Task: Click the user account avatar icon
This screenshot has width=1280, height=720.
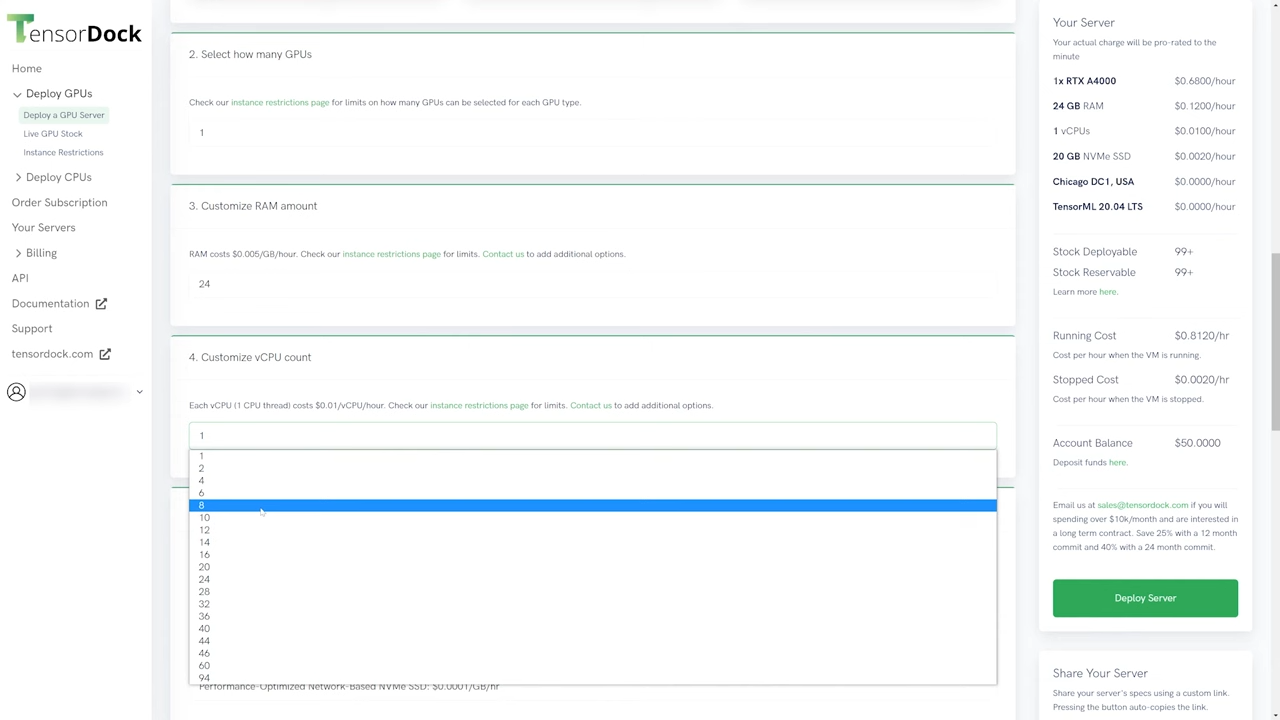Action: [x=16, y=392]
